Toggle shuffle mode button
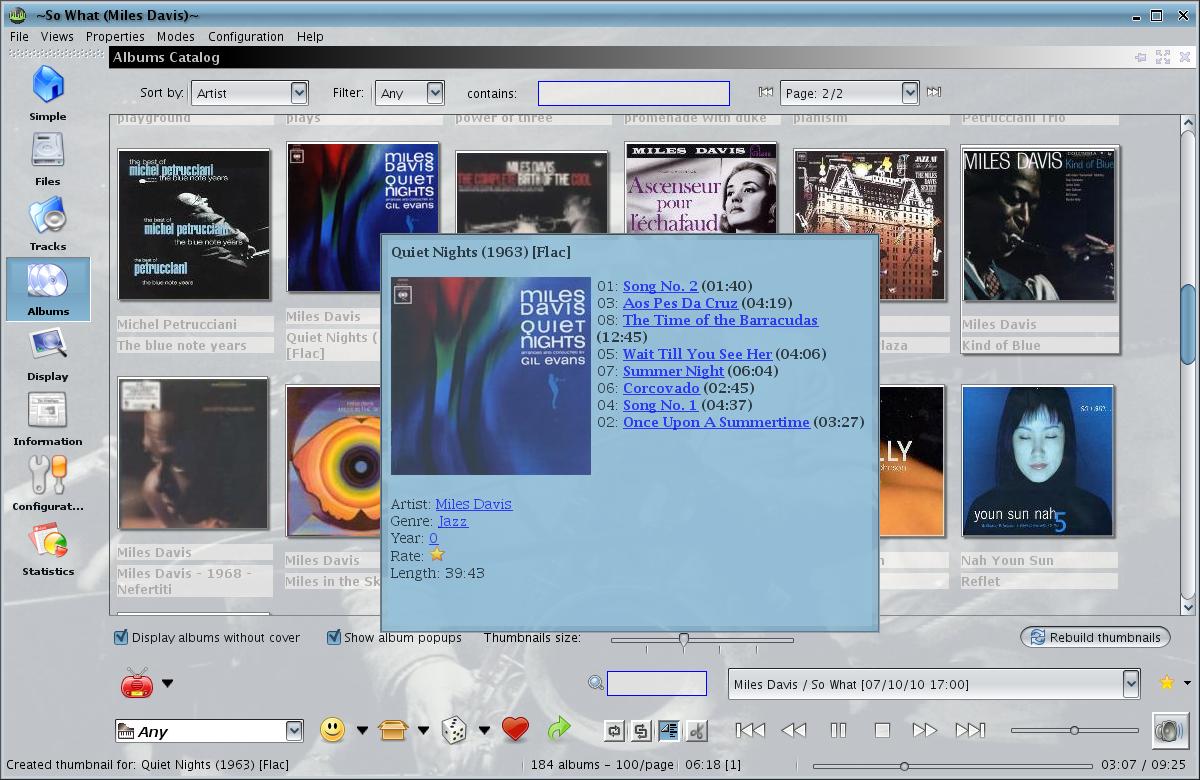Image resolution: width=1200 pixels, height=780 pixels. (x=641, y=731)
